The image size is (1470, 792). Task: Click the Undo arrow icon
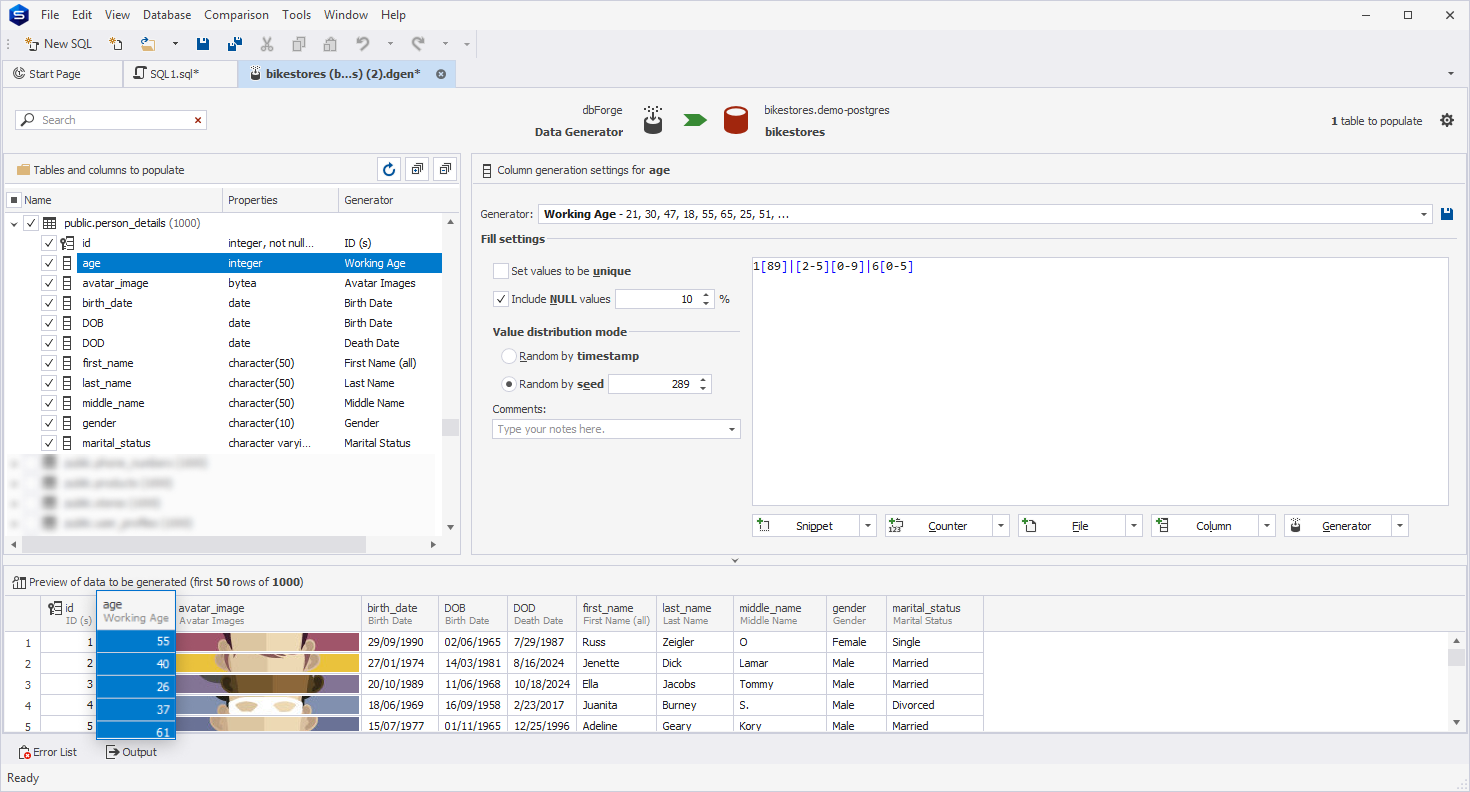point(363,44)
